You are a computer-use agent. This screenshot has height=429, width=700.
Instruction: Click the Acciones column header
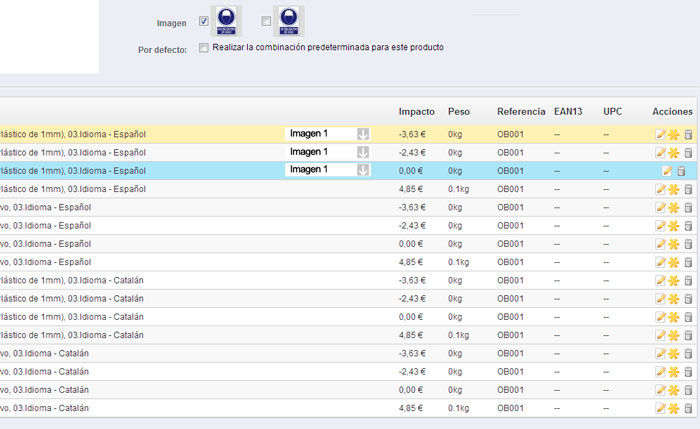pos(672,112)
